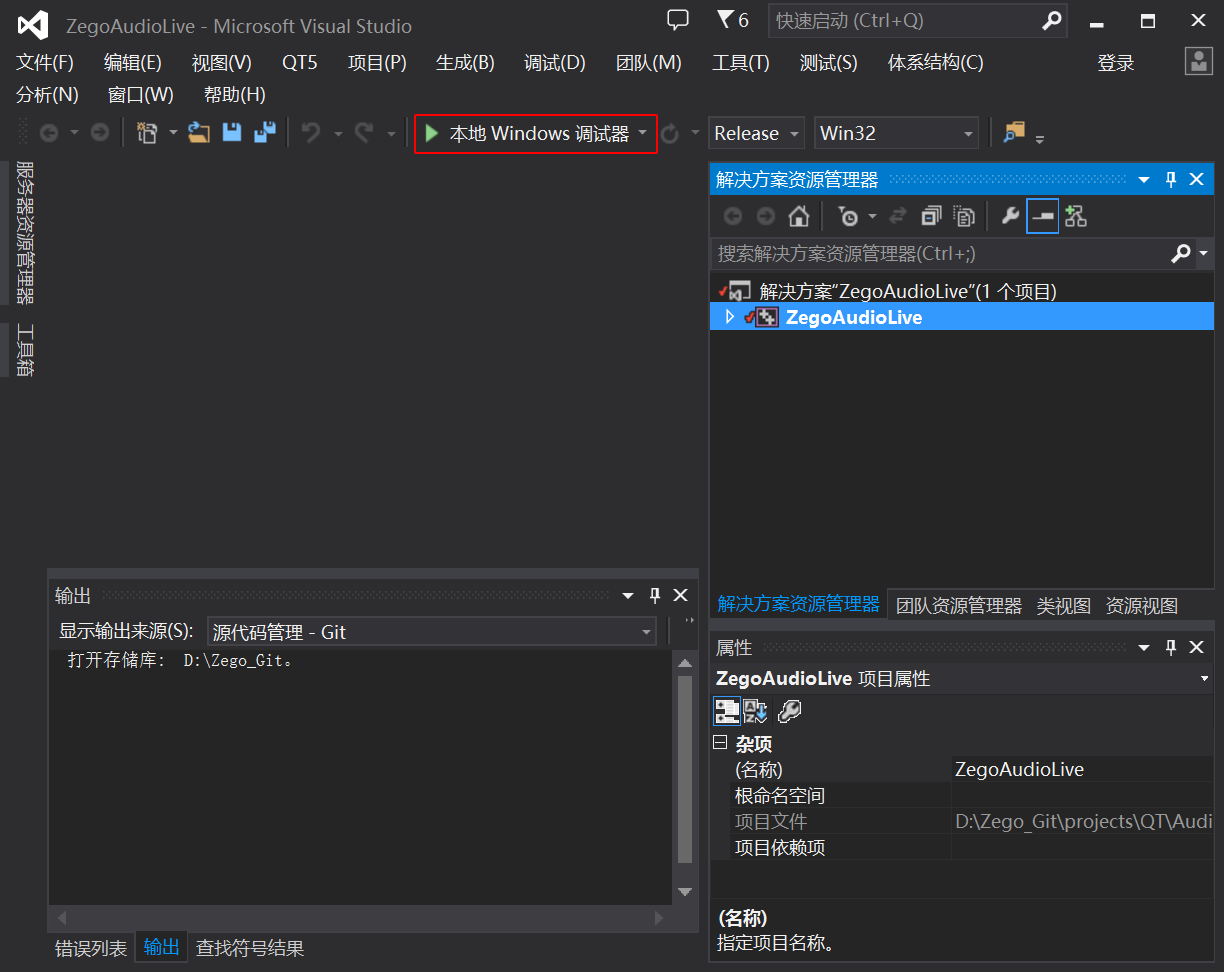Close the Output panel
Image resolution: width=1224 pixels, height=972 pixels.
(681, 595)
